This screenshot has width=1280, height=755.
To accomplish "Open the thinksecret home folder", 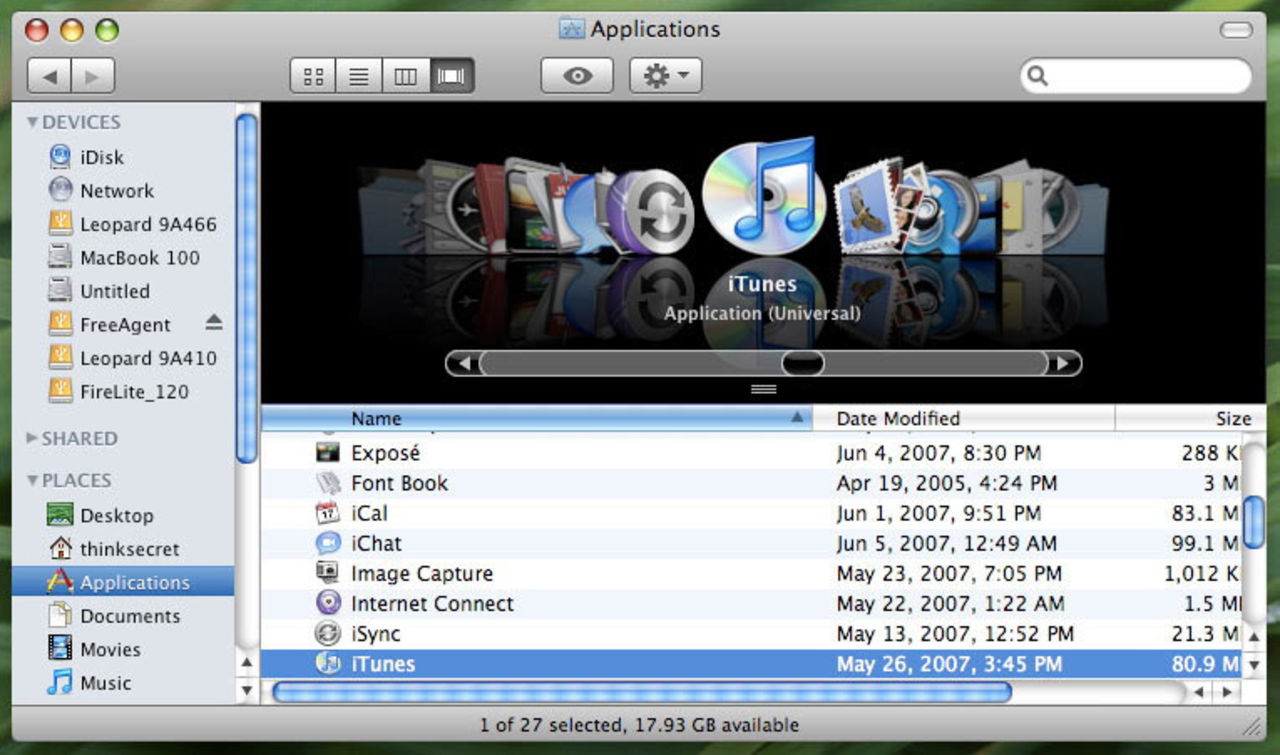I will (129, 549).
